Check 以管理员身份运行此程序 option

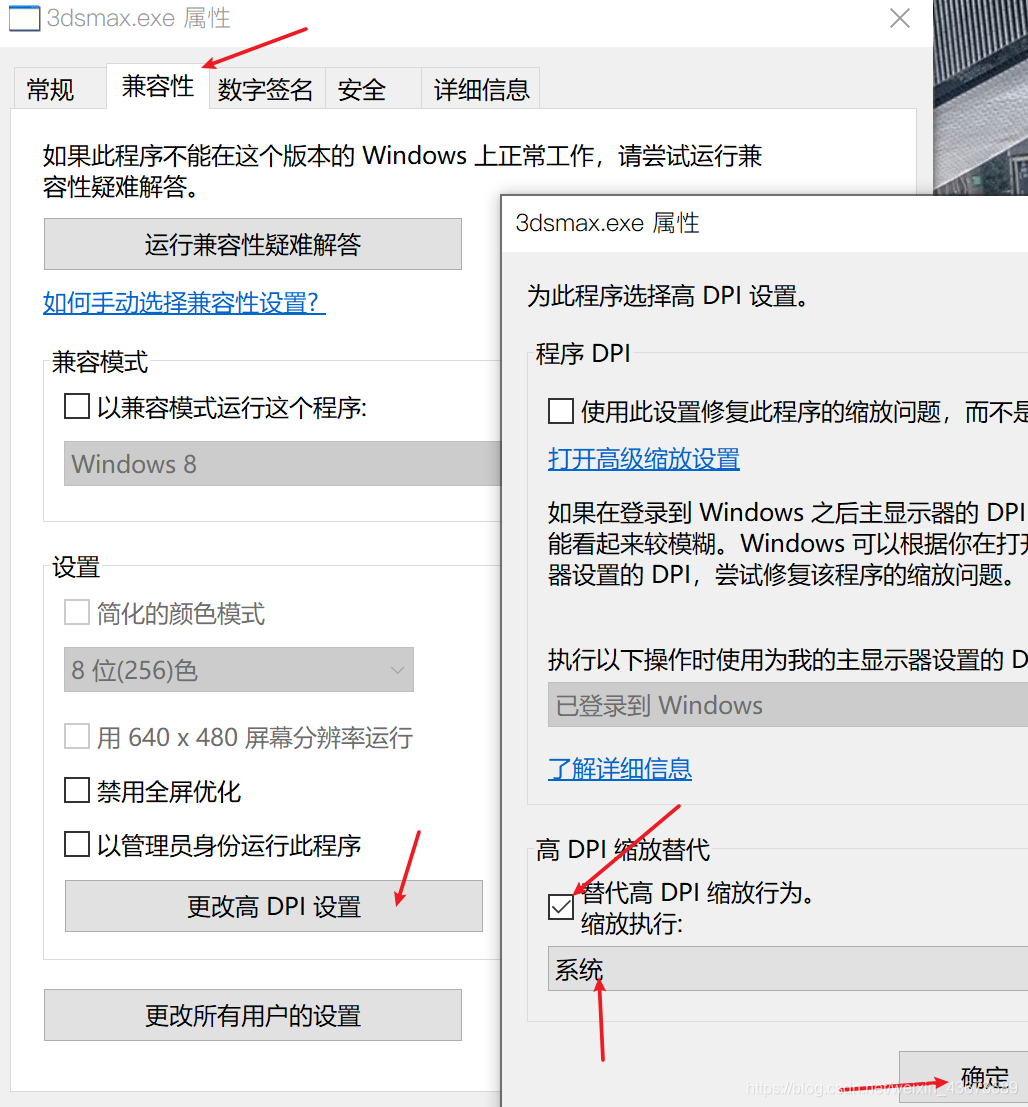(x=77, y=844)
